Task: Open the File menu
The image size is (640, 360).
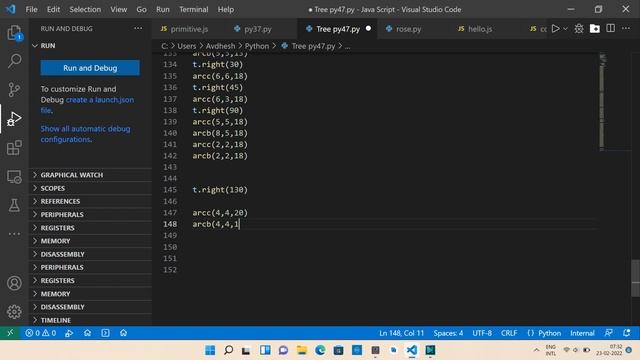Action: (31, 9)
